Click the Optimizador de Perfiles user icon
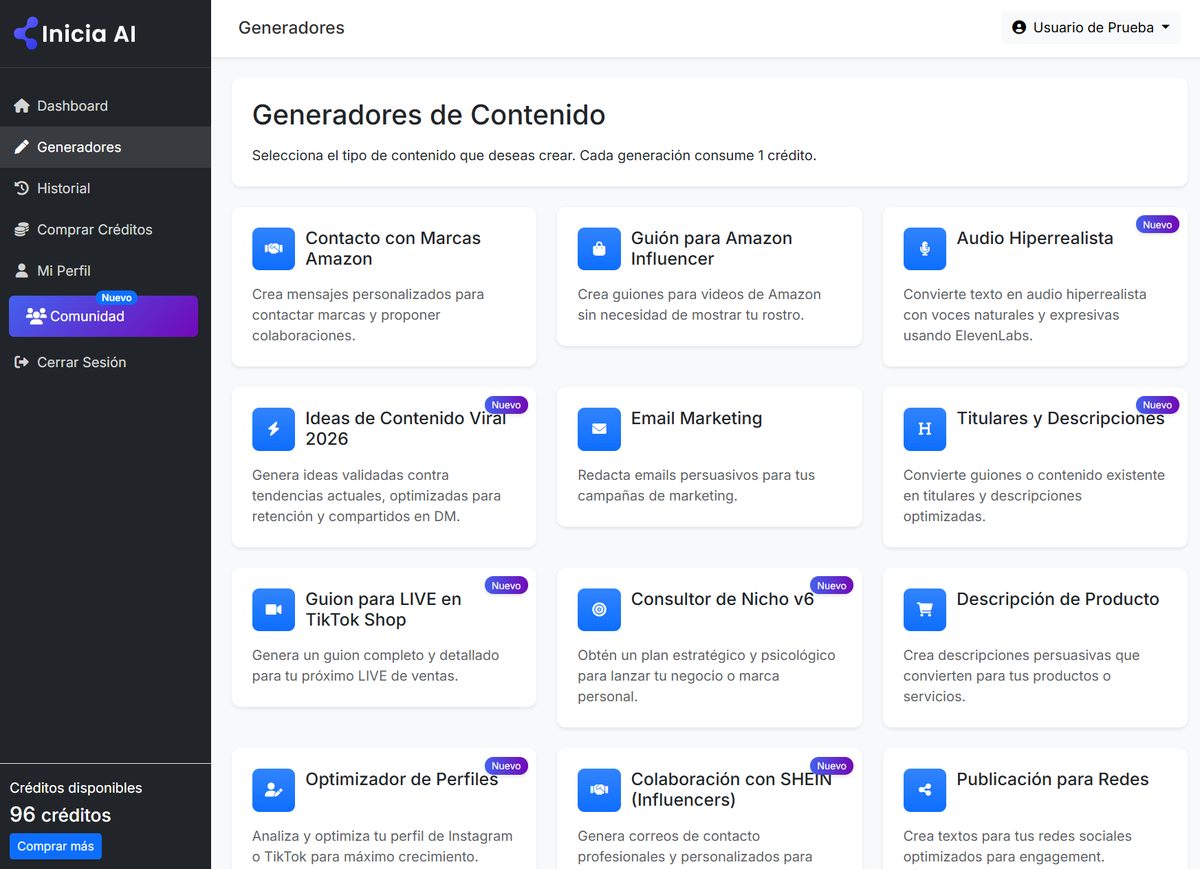Screen dimensions: 1200x869 pyautogui.click(x=273, y=790)
